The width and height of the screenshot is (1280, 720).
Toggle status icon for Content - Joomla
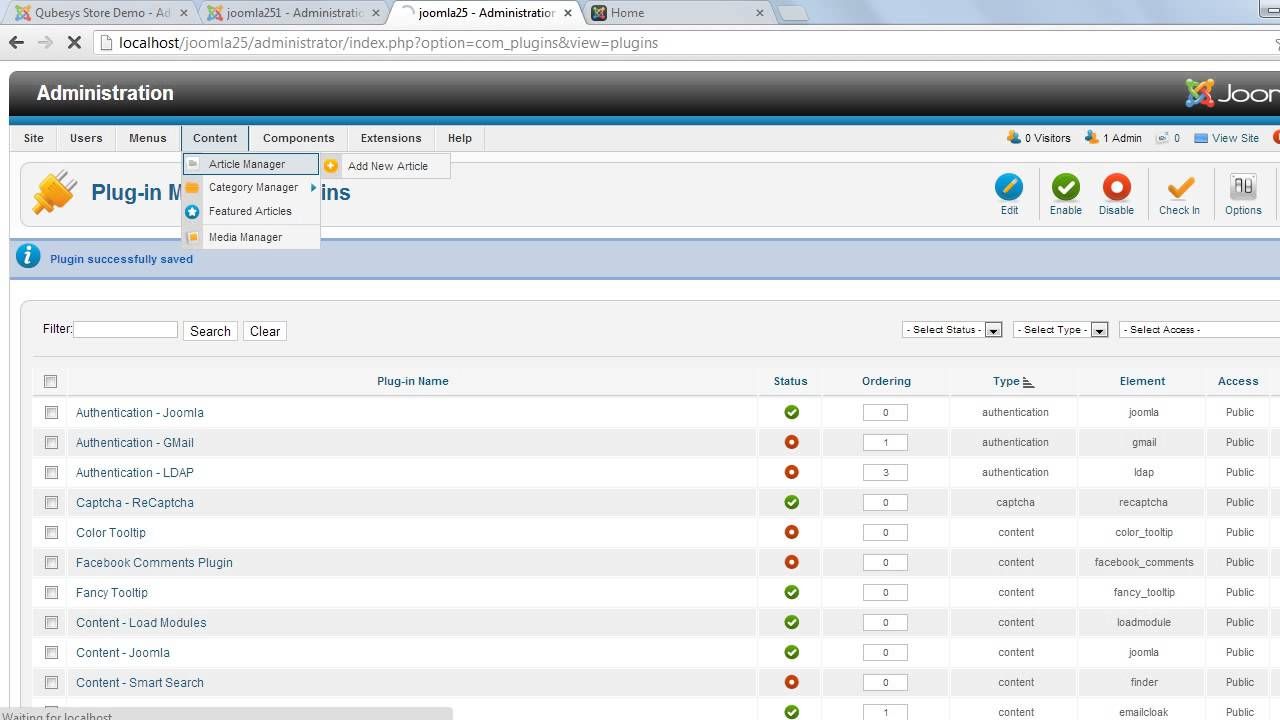(x=791, y=652)
